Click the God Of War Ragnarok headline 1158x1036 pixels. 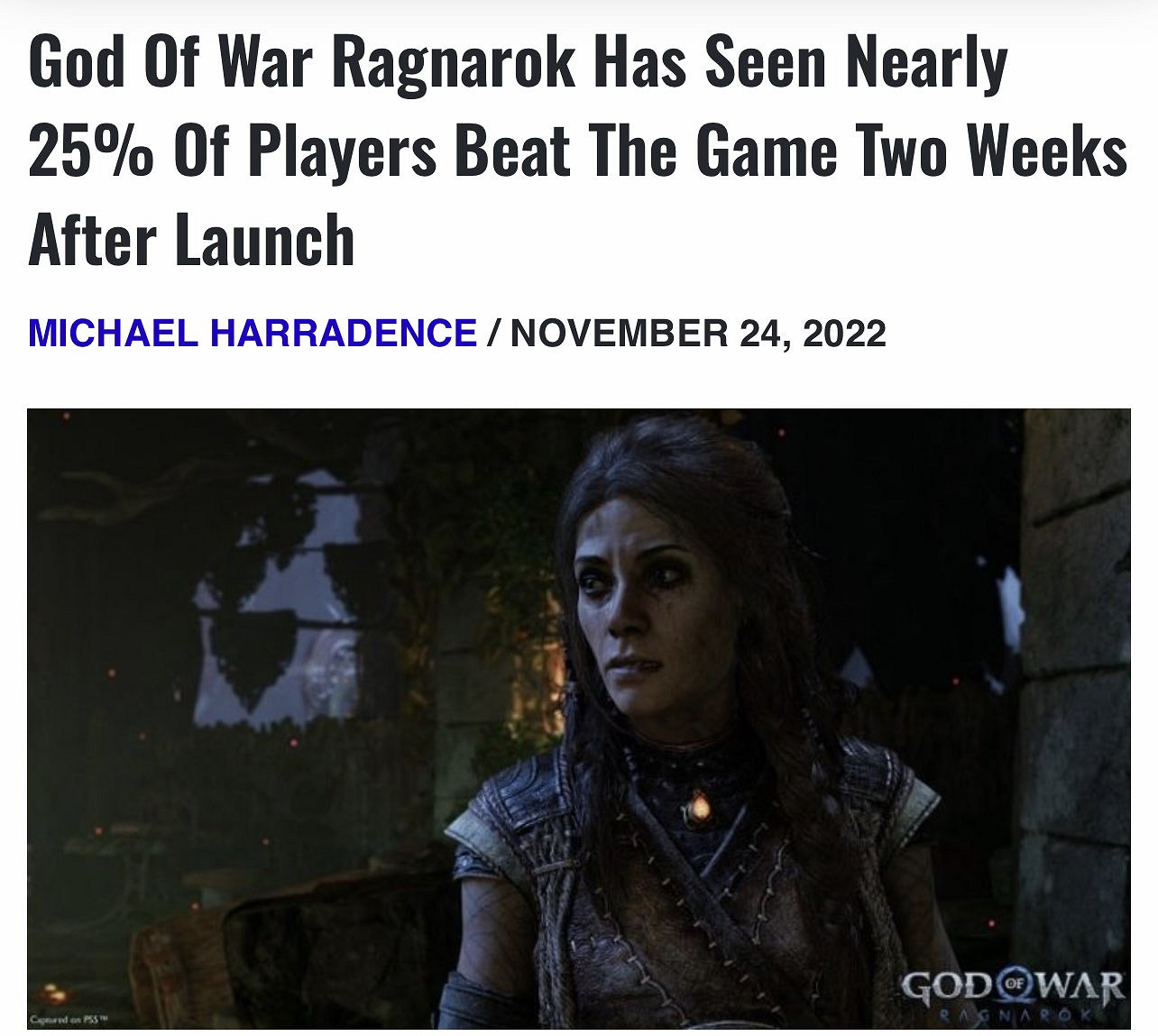pyautogui.click(x=578, y=151)
